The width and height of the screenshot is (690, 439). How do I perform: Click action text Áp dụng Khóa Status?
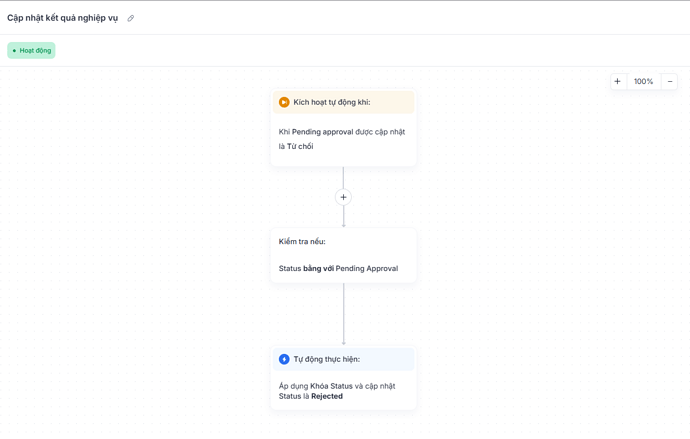coord(316,386)
